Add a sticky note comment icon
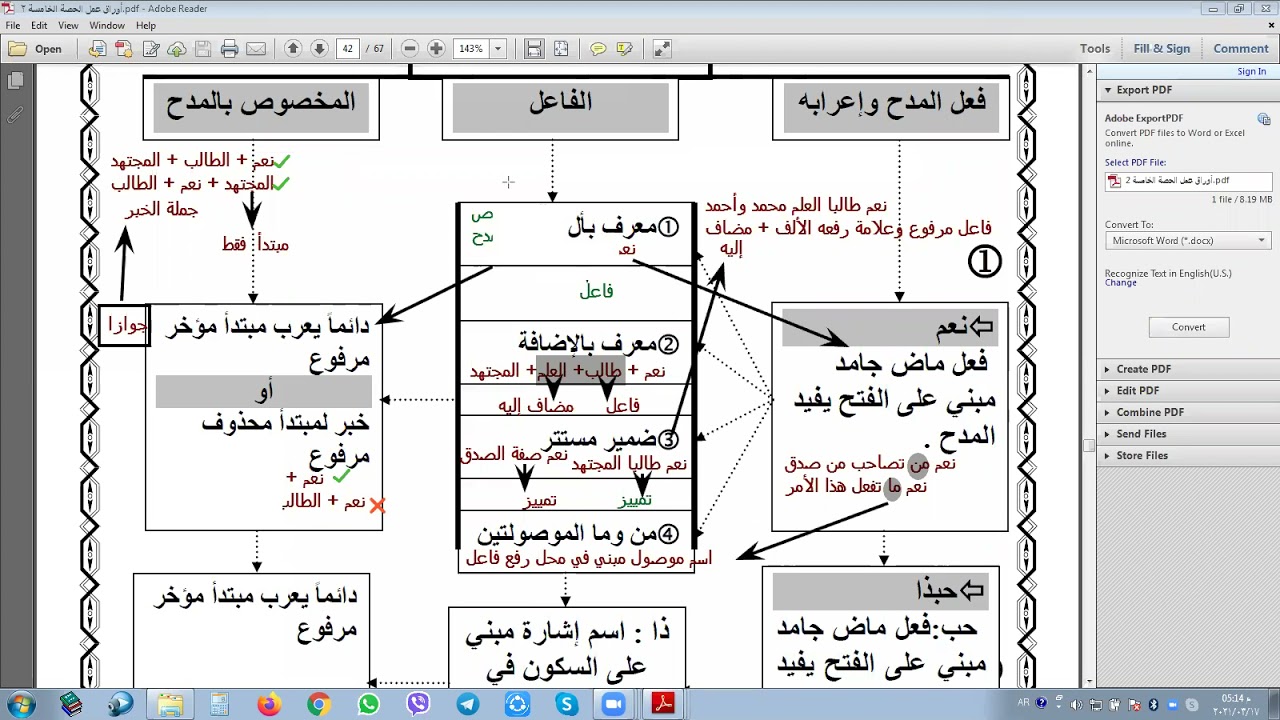 pos(598,48)
